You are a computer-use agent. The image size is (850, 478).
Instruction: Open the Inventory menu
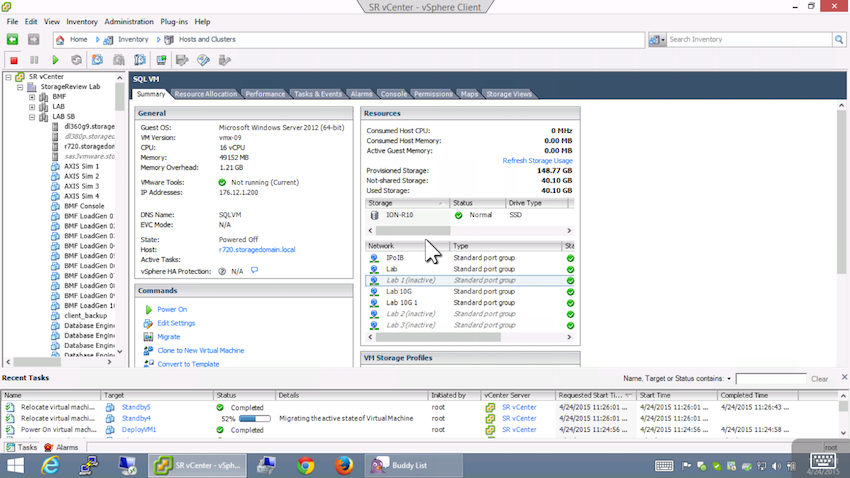click(82, 22)
